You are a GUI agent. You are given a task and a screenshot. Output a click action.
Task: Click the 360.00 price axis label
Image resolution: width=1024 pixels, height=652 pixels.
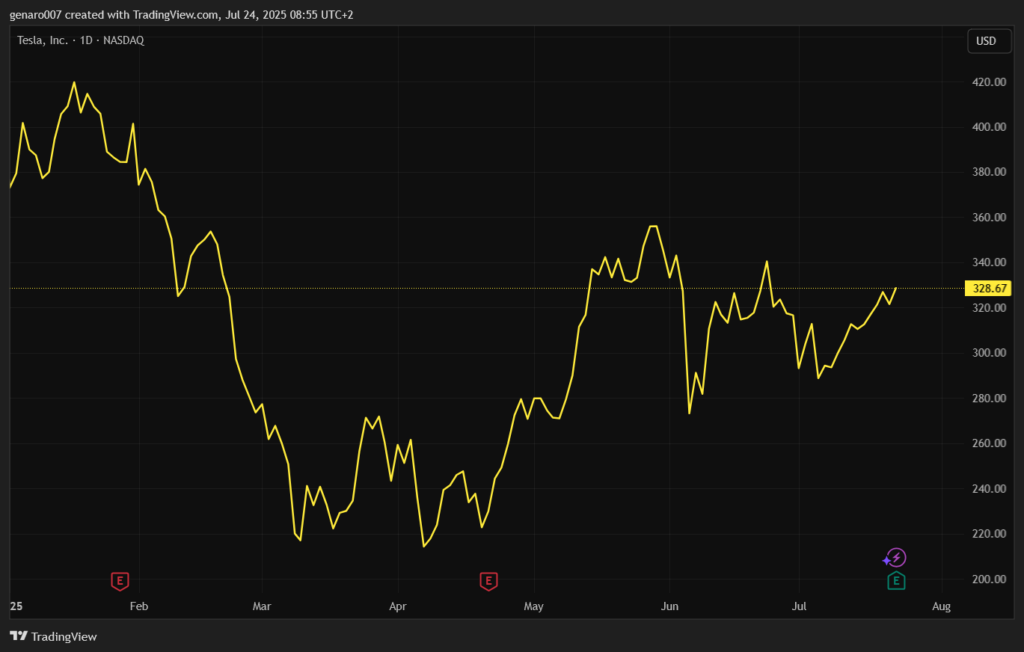tap(987, 218)
